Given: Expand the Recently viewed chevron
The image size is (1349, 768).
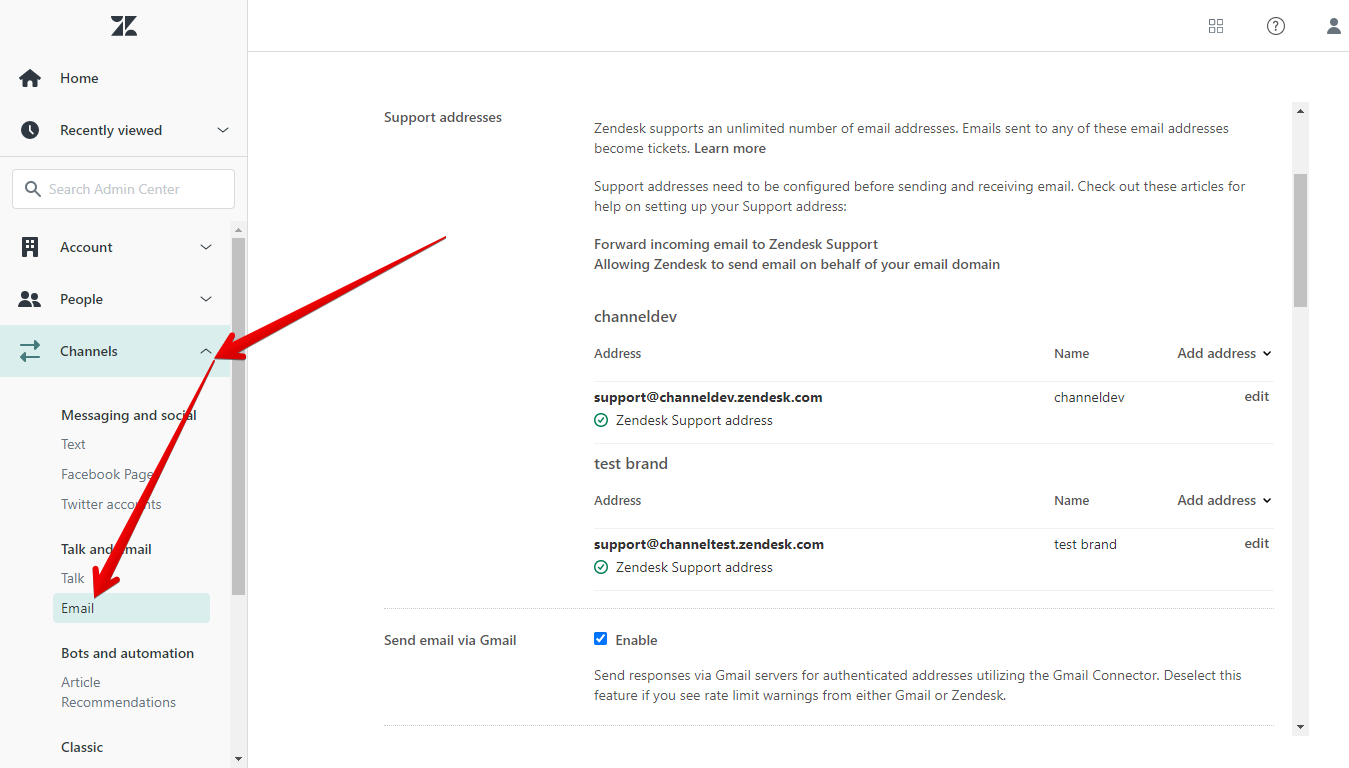Looking at the screenshot, I should (223, 130).
